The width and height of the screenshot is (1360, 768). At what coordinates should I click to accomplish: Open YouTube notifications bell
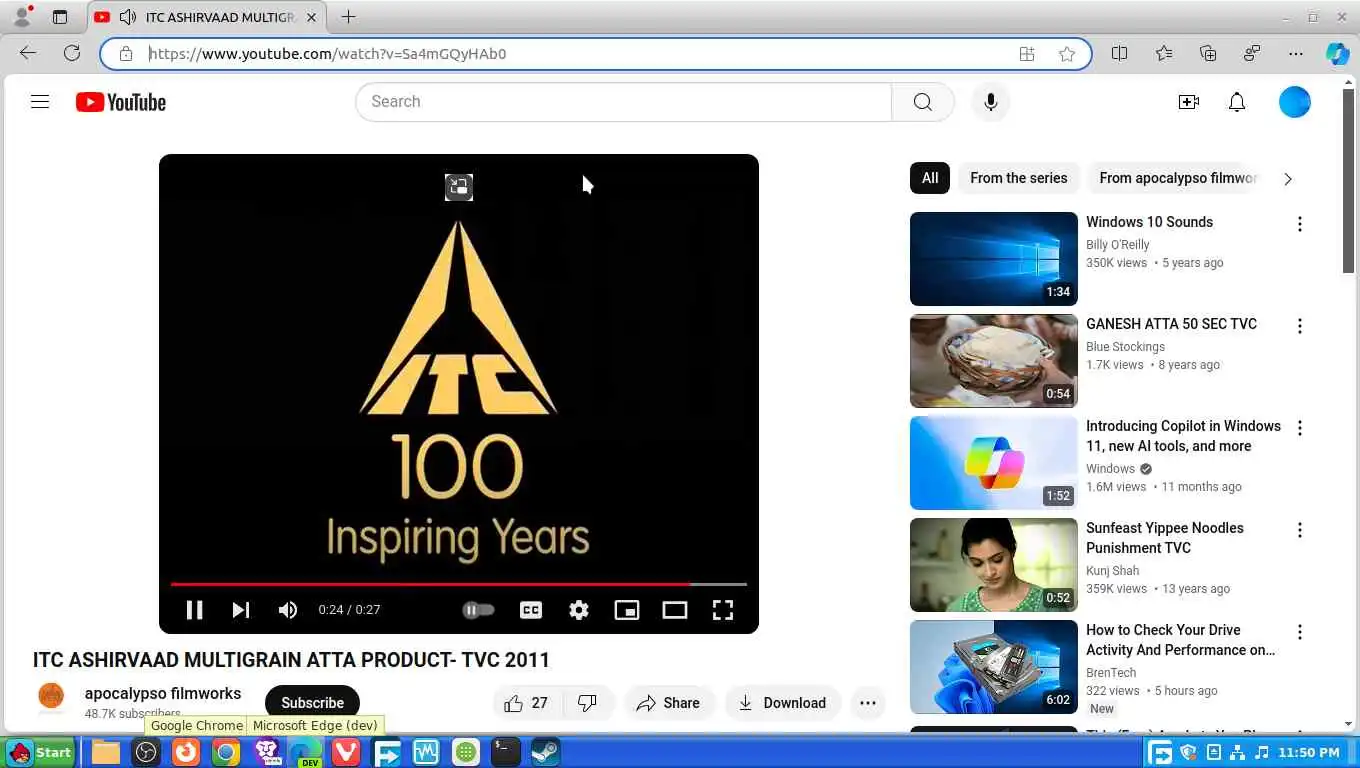point(1237,102)
